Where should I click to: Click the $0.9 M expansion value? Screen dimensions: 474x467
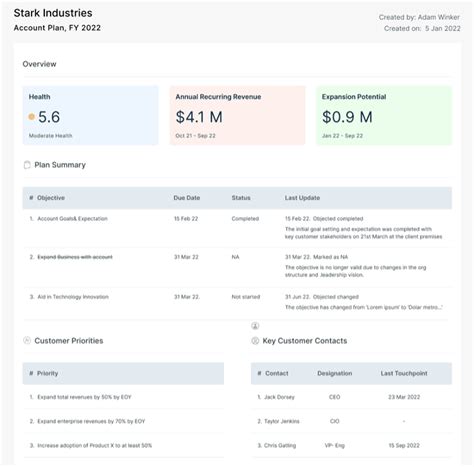347,117
